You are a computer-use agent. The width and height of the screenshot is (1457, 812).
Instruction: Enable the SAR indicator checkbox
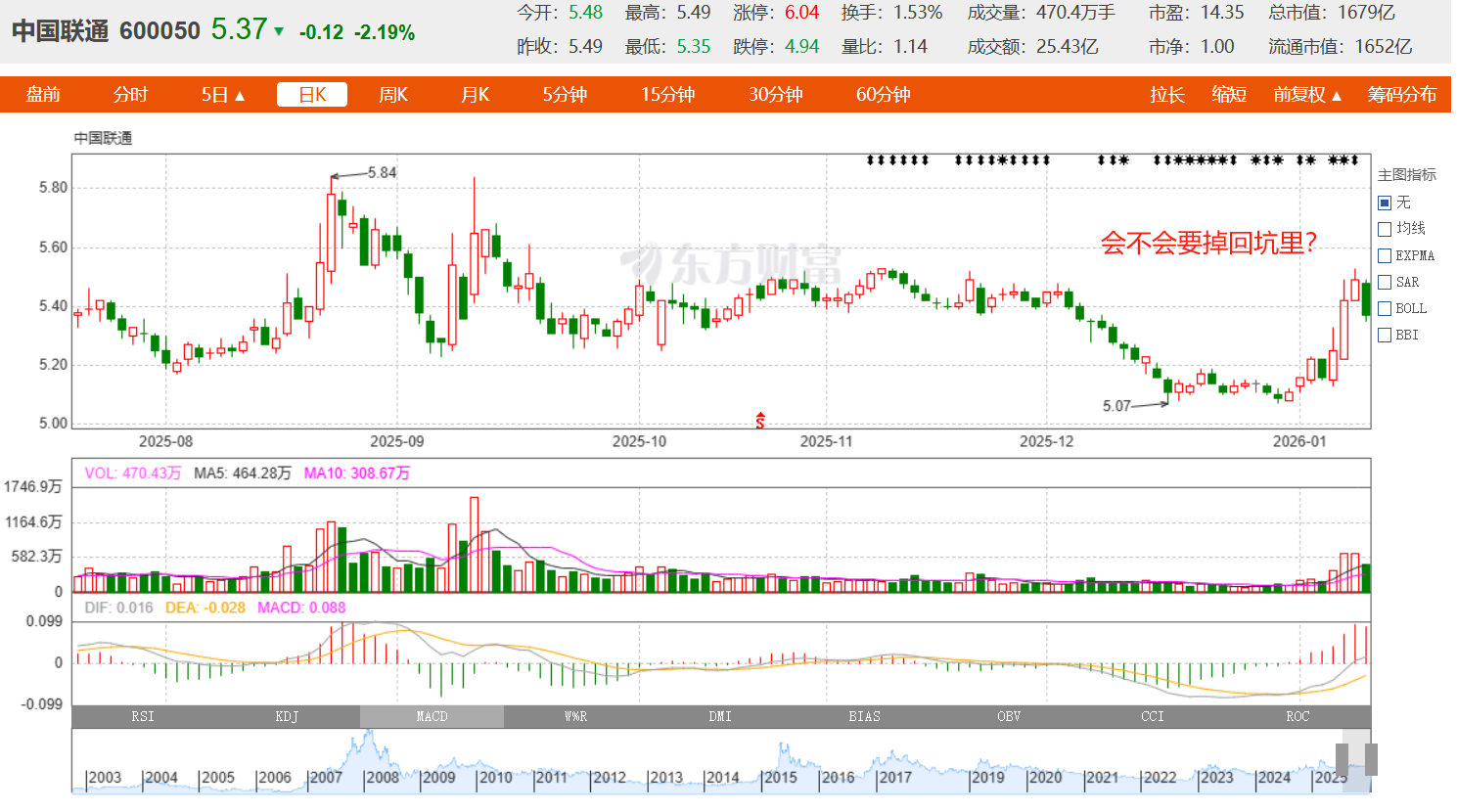tap(1385, 282)
